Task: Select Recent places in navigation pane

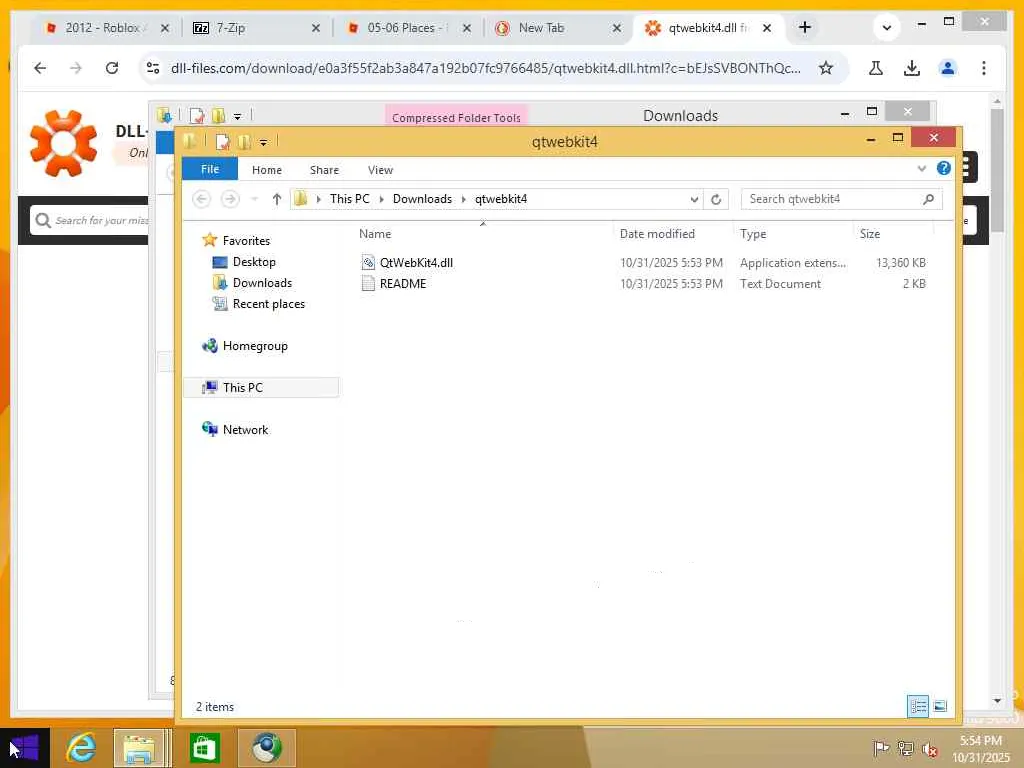Action: click(268, 304)
